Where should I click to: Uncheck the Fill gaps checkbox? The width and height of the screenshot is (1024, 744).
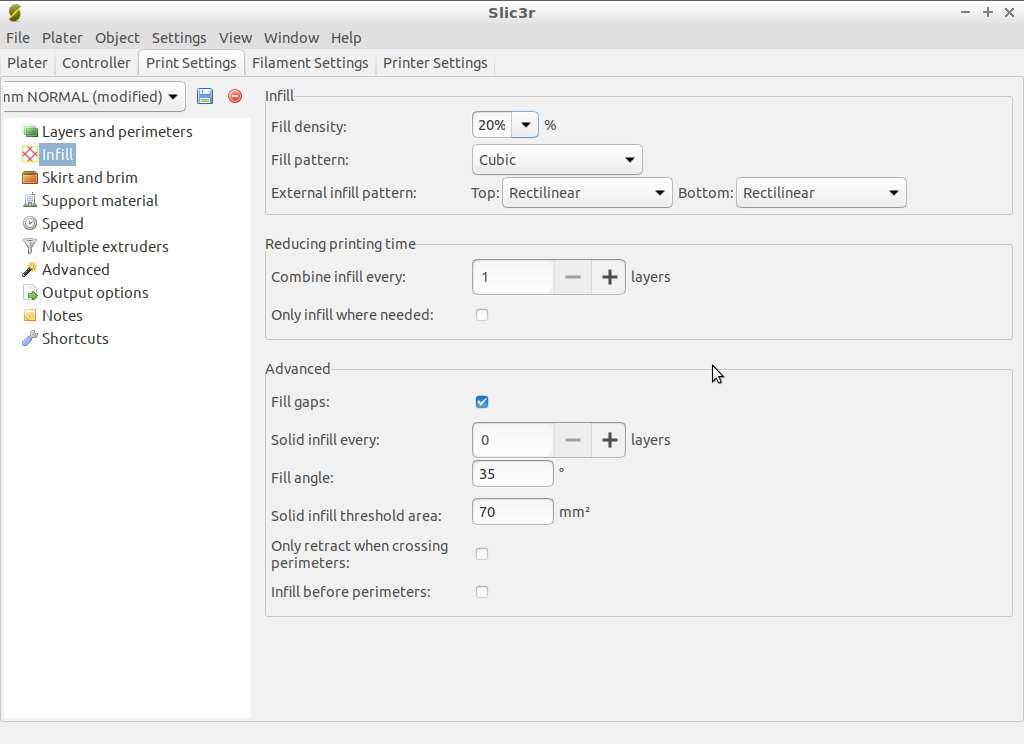(x=482, y=402)
